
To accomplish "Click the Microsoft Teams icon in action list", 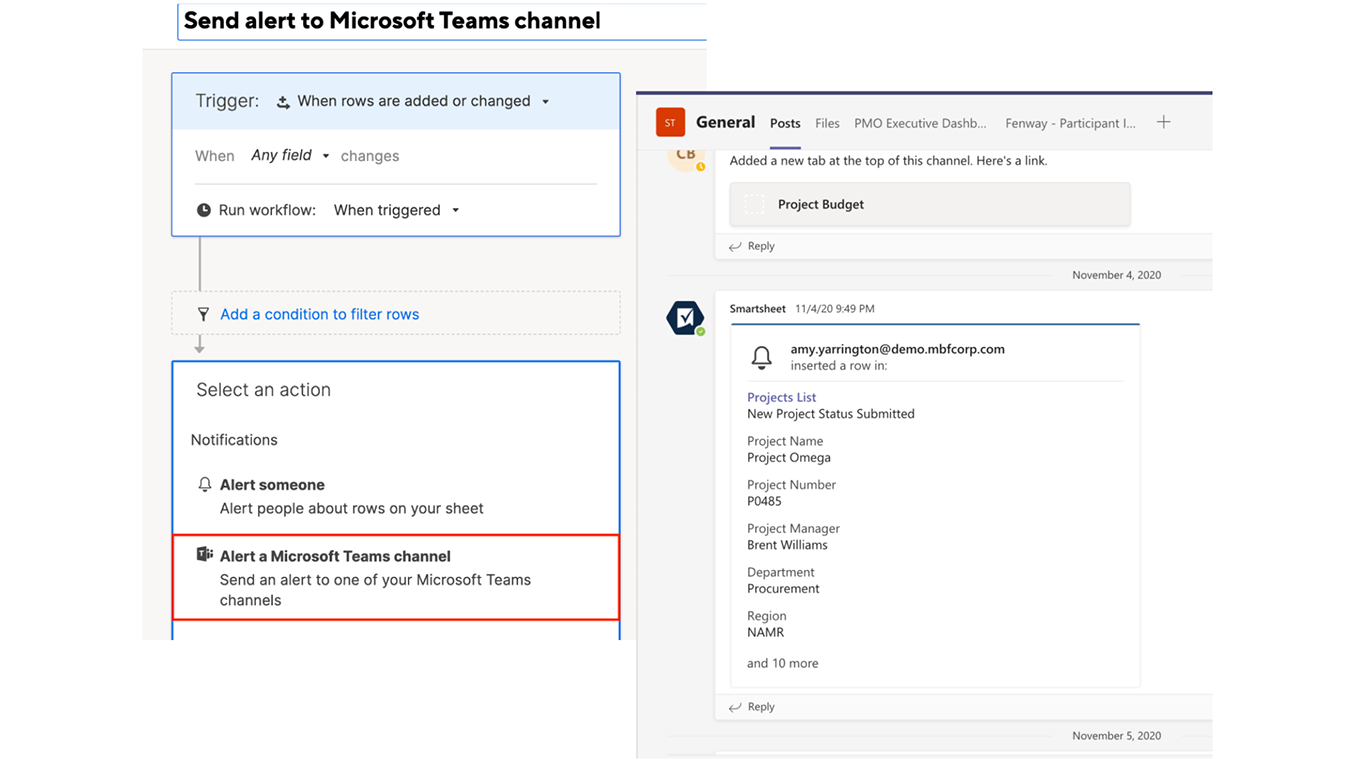I will (205, 555).
